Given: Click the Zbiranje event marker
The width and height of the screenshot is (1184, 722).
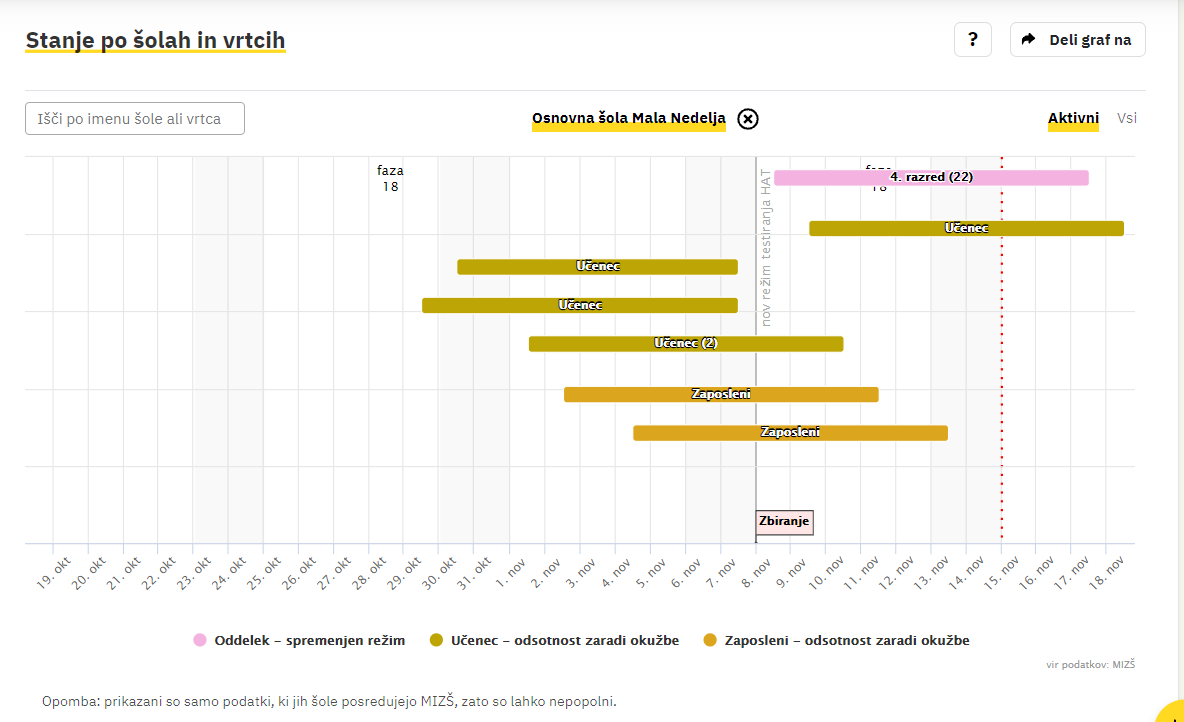Looking at the screenshot, I should [784, 522].
